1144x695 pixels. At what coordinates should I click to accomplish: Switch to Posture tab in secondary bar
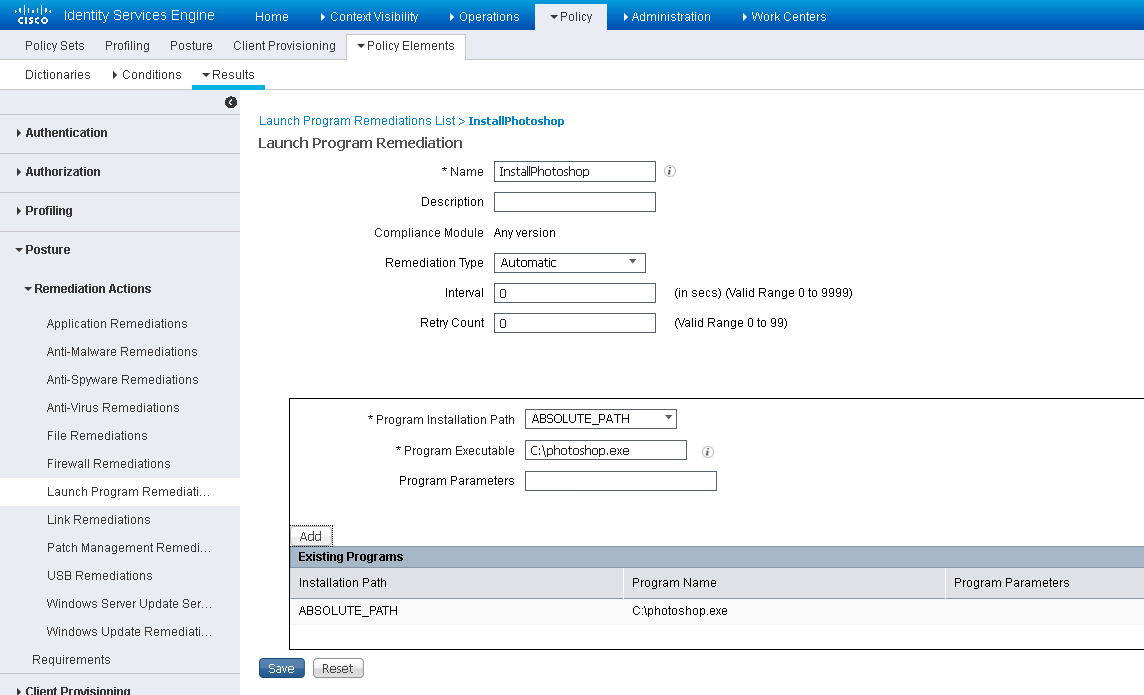(x=191, y=46)
